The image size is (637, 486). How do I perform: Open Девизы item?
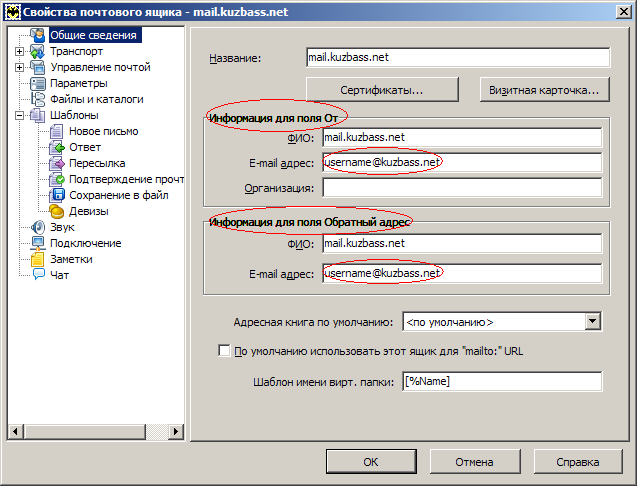[89, 211]
